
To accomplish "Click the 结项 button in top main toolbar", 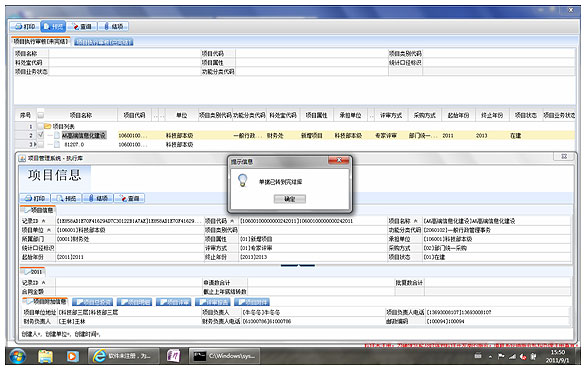I will (113, 27).
